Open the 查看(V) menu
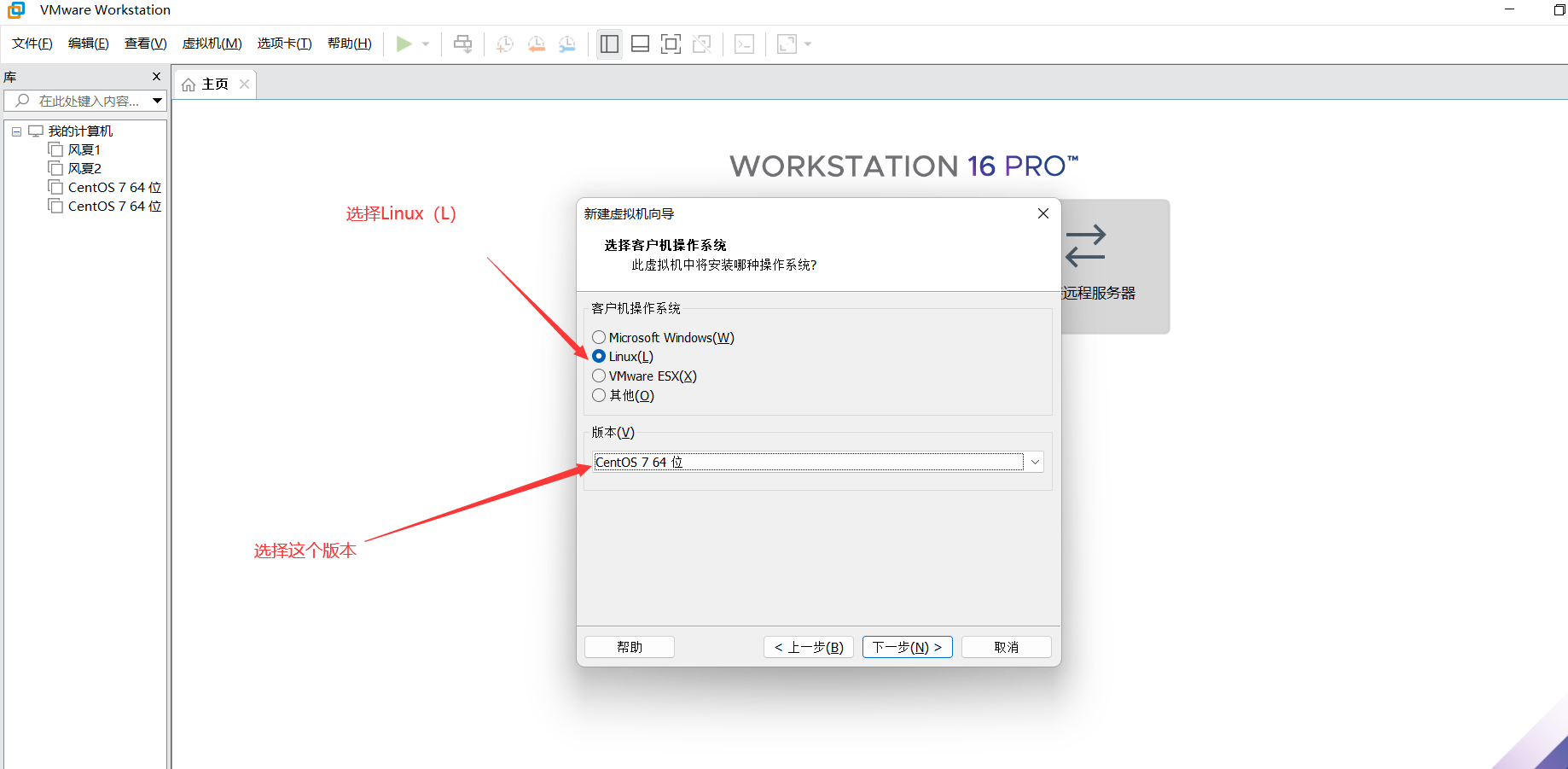This screenshot has height=769, width=1568. (x=146, y=44)
